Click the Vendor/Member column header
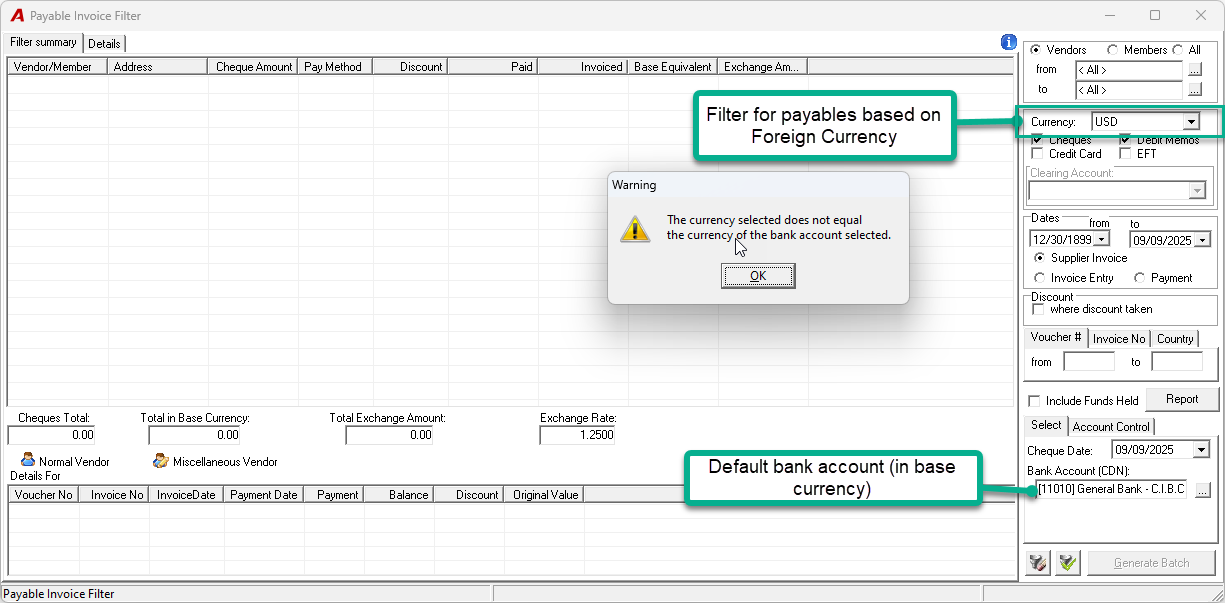1225x603 pixels. coord(58,67)
